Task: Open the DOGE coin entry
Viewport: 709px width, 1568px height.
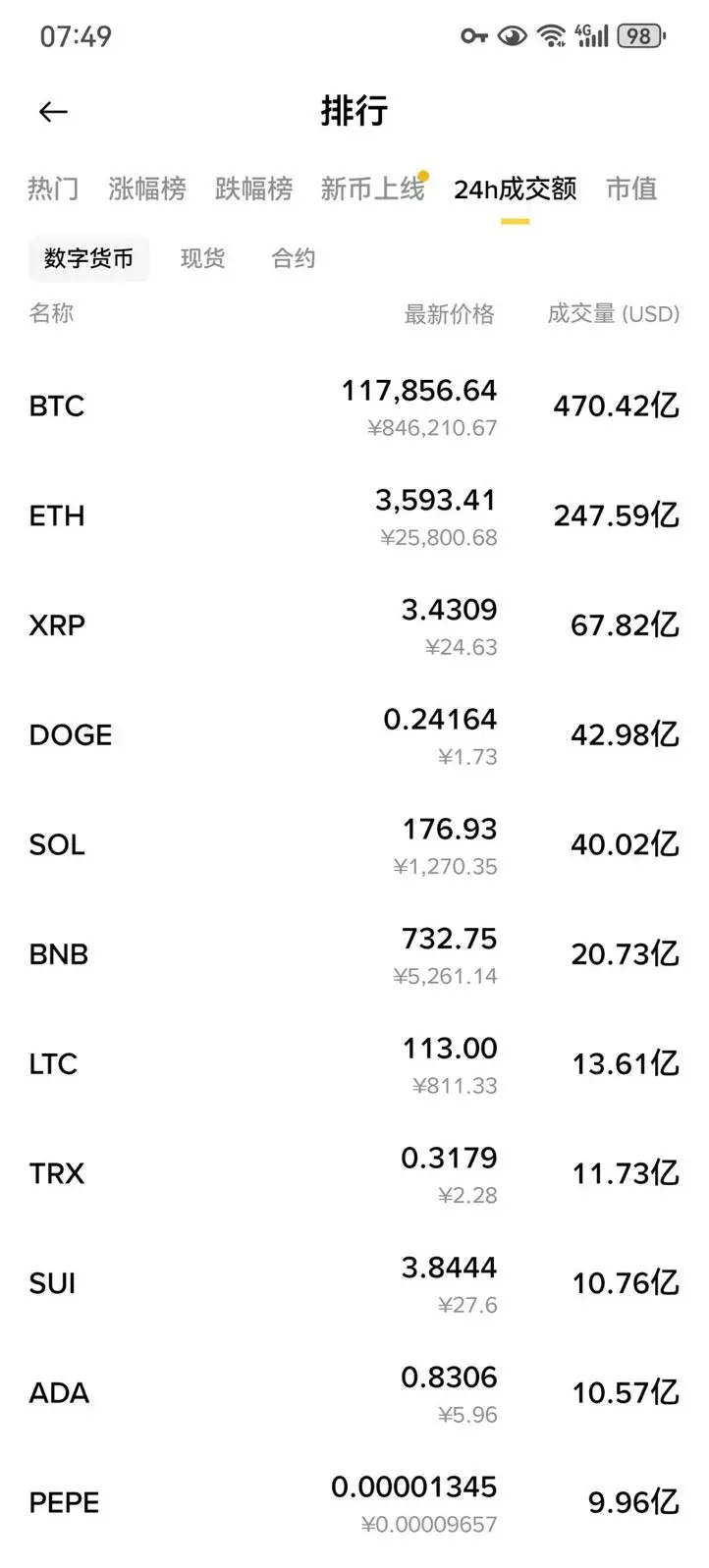Action: click(354, 735)
